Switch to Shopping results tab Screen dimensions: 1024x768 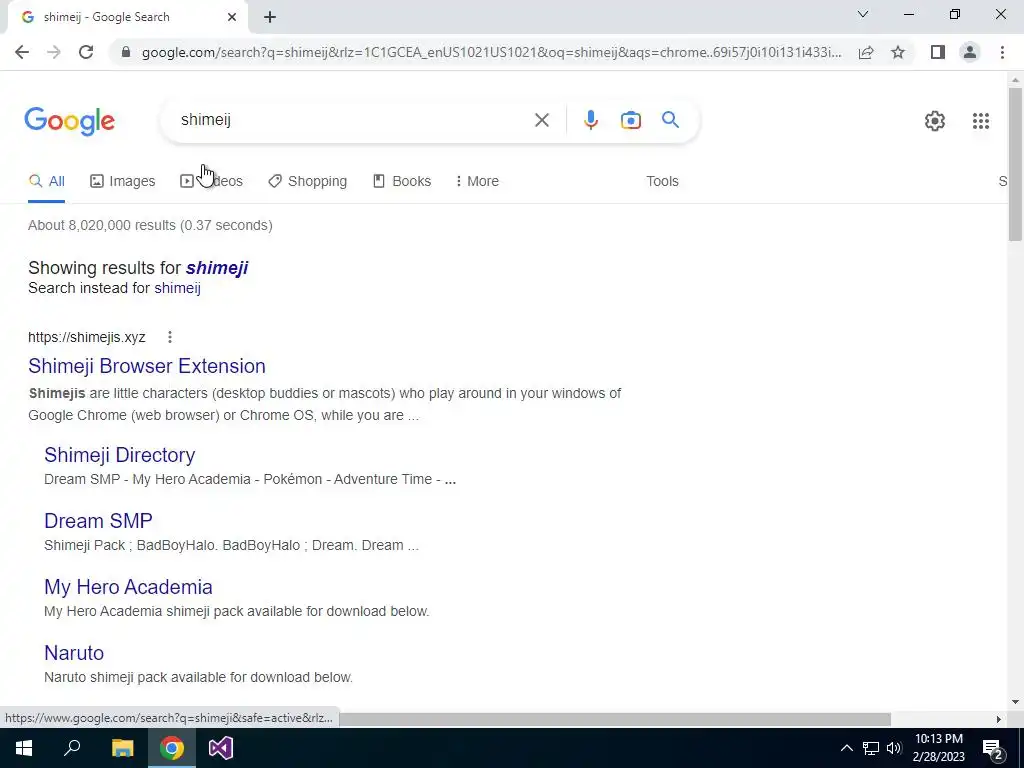(308, 181)
